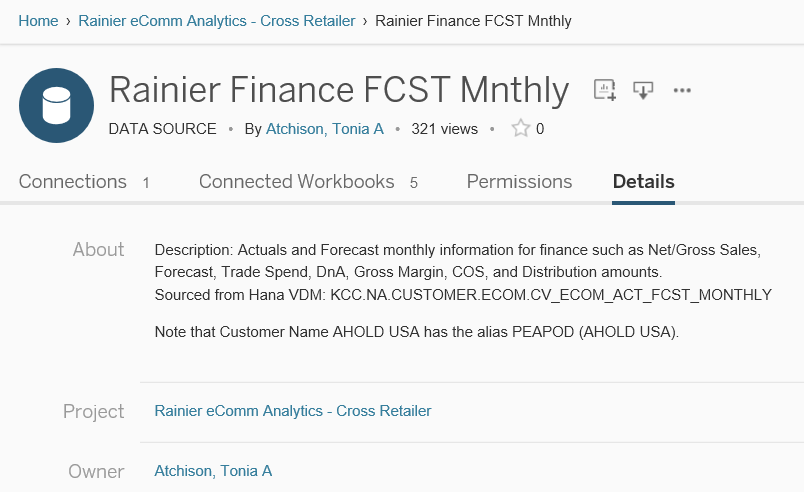Open the Project row's Cross Retailer link
This screenshot has height=492, width=804.
[x=293, y=411]
